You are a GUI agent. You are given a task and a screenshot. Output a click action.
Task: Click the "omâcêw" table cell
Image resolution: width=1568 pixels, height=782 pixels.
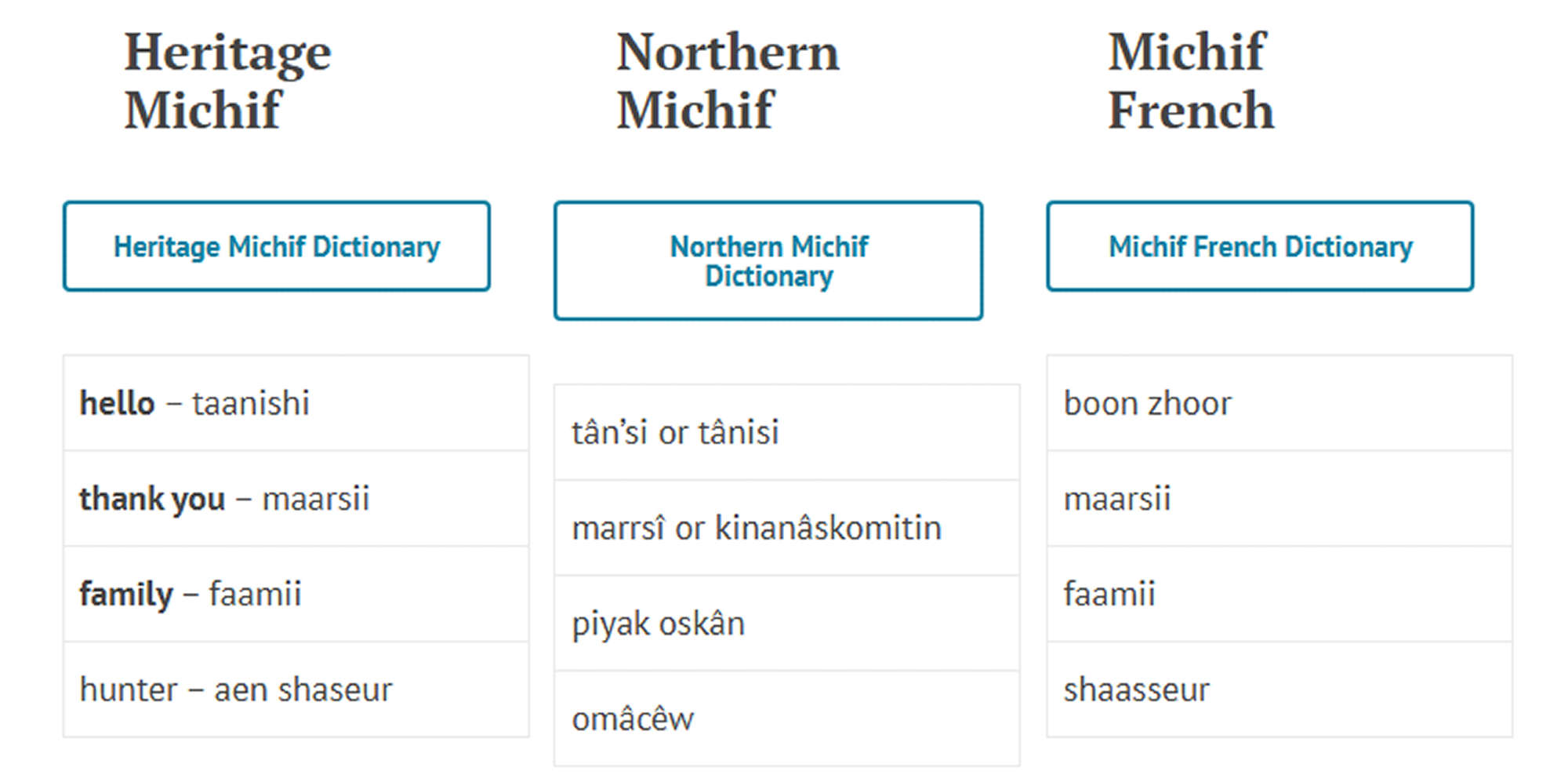point(786,718)
